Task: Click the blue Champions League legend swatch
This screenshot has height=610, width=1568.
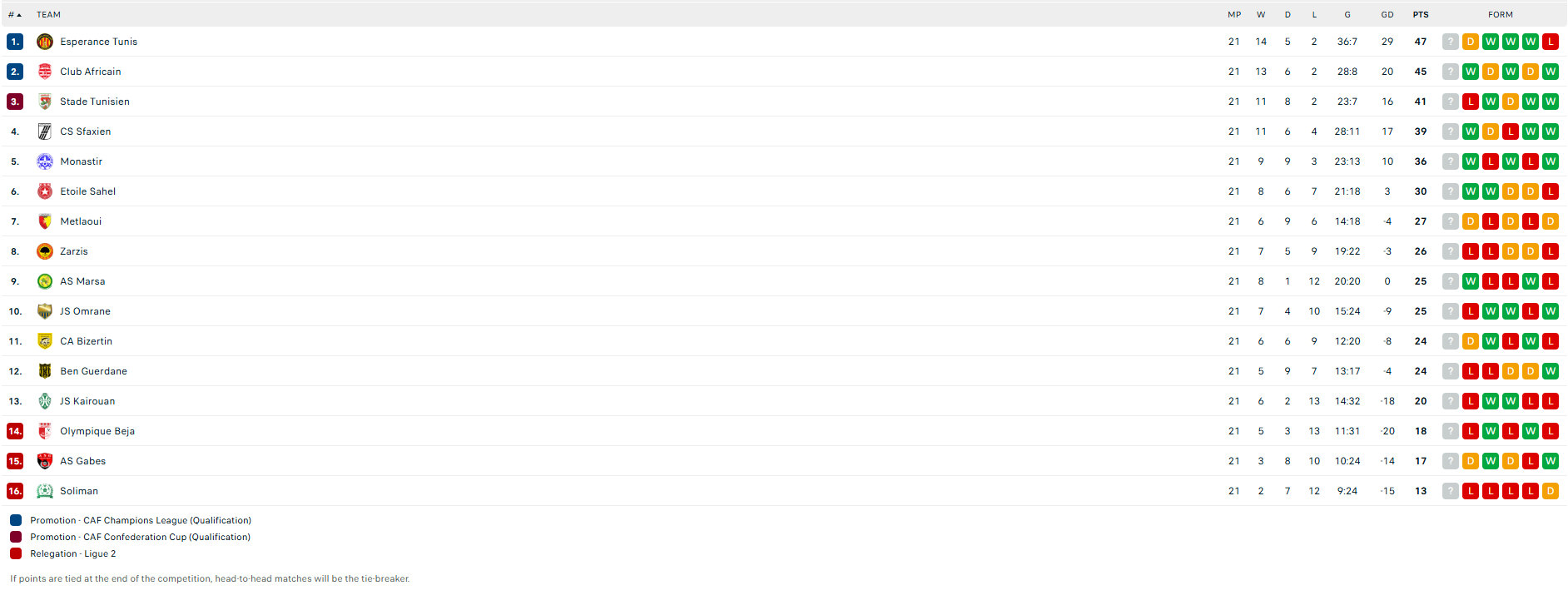Action: [16, 520]
